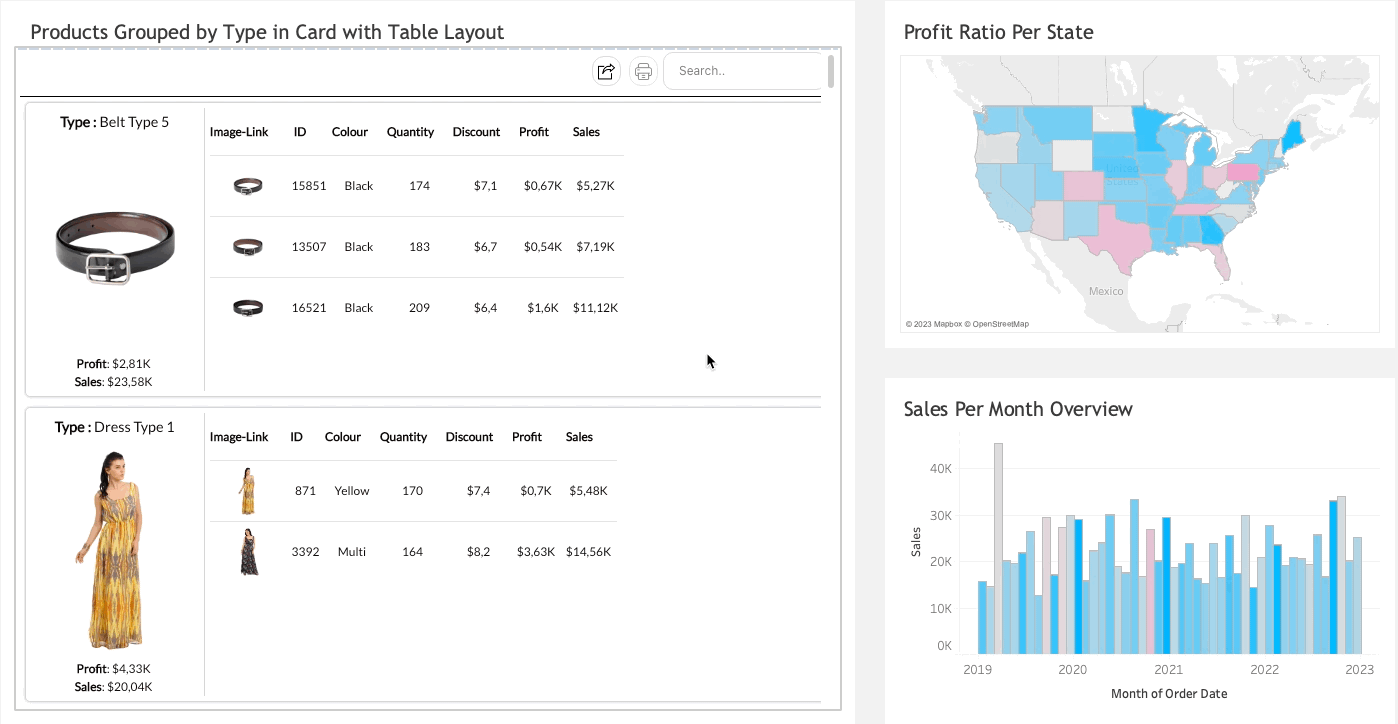Screen dimensions: 1398x724
Task: Click the Sales column header in Belt table
Action: (586, 132)
